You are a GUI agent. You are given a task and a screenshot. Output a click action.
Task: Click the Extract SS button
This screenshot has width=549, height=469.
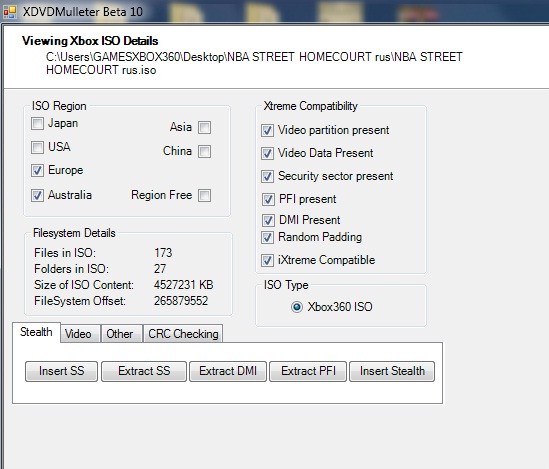point(144,371)
